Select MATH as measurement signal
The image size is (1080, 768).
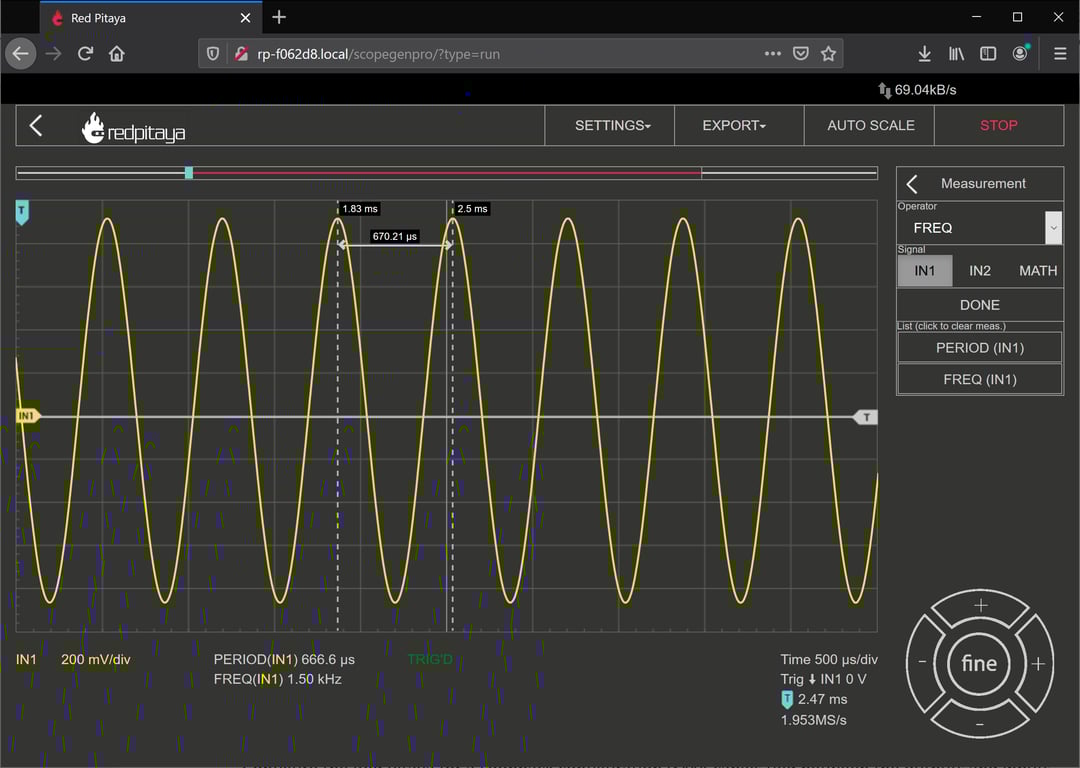pyautogui.click(x=1037, y=271)
